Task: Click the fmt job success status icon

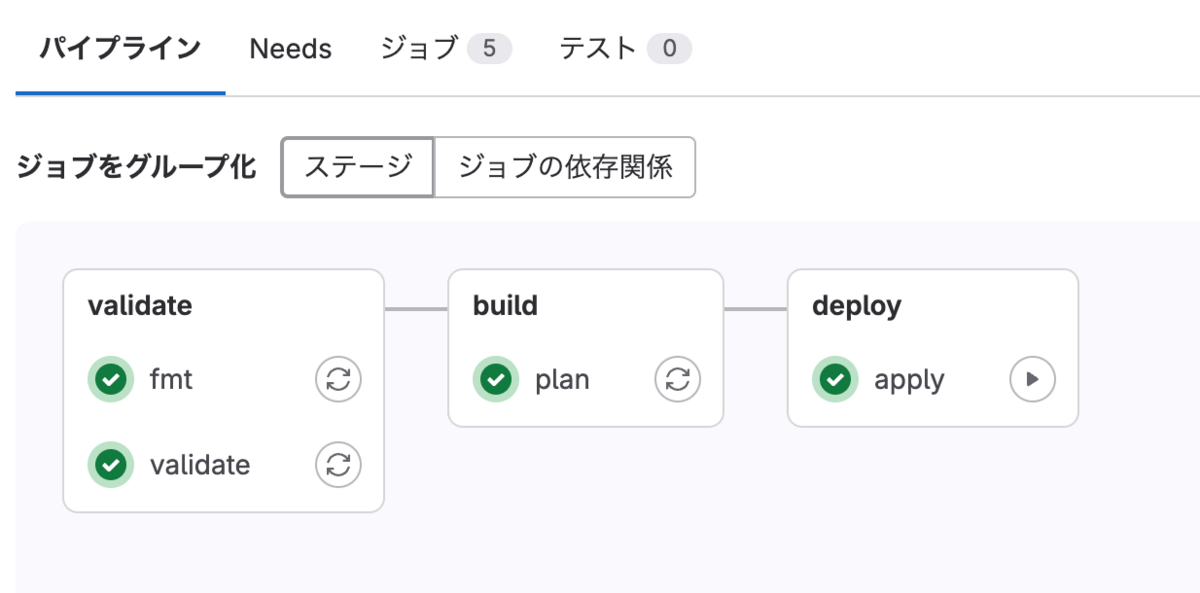Action: point(110,379)
